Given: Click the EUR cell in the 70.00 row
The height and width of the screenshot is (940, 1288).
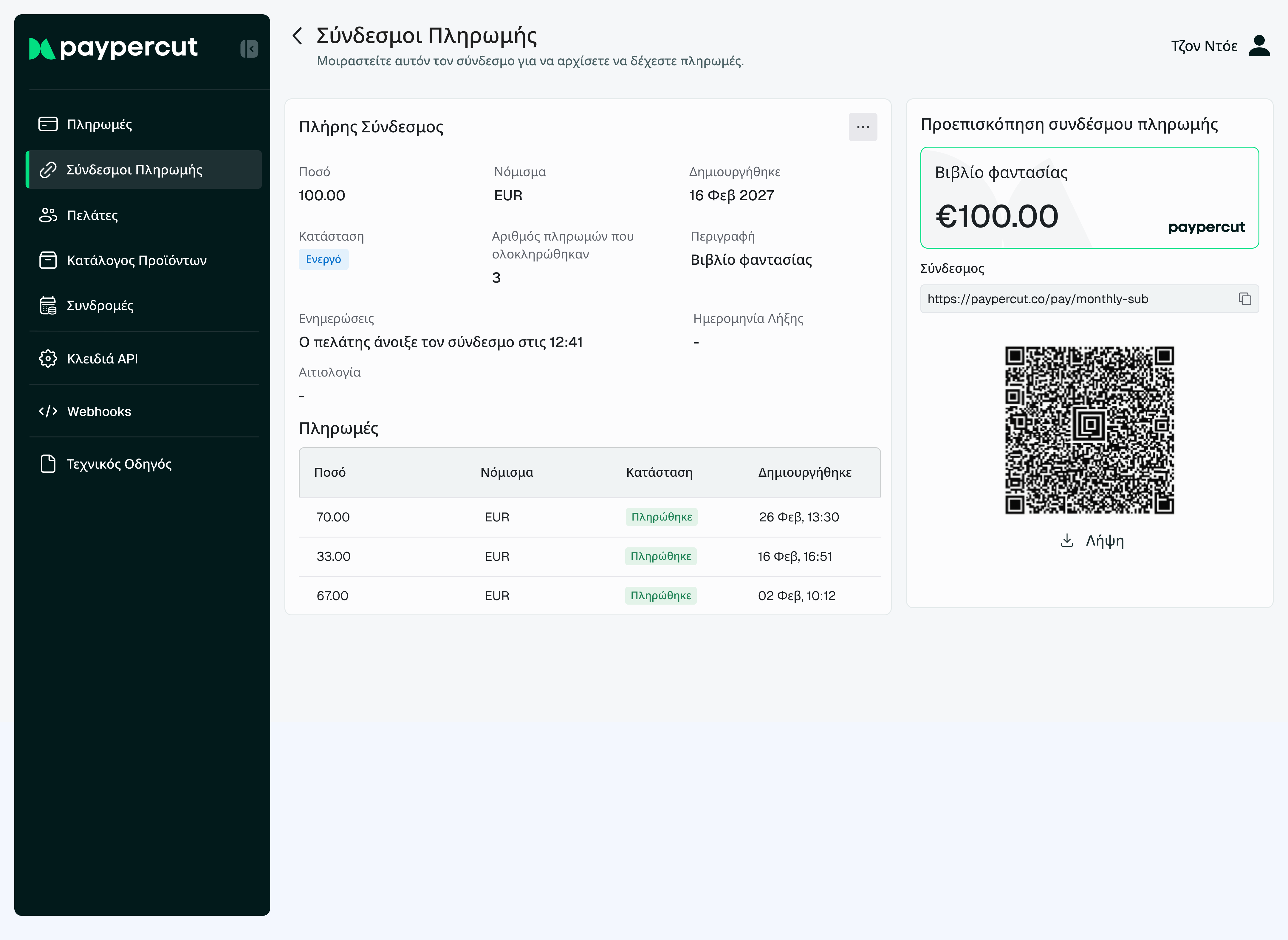Looking at the screenshot, I should point(497,517).
